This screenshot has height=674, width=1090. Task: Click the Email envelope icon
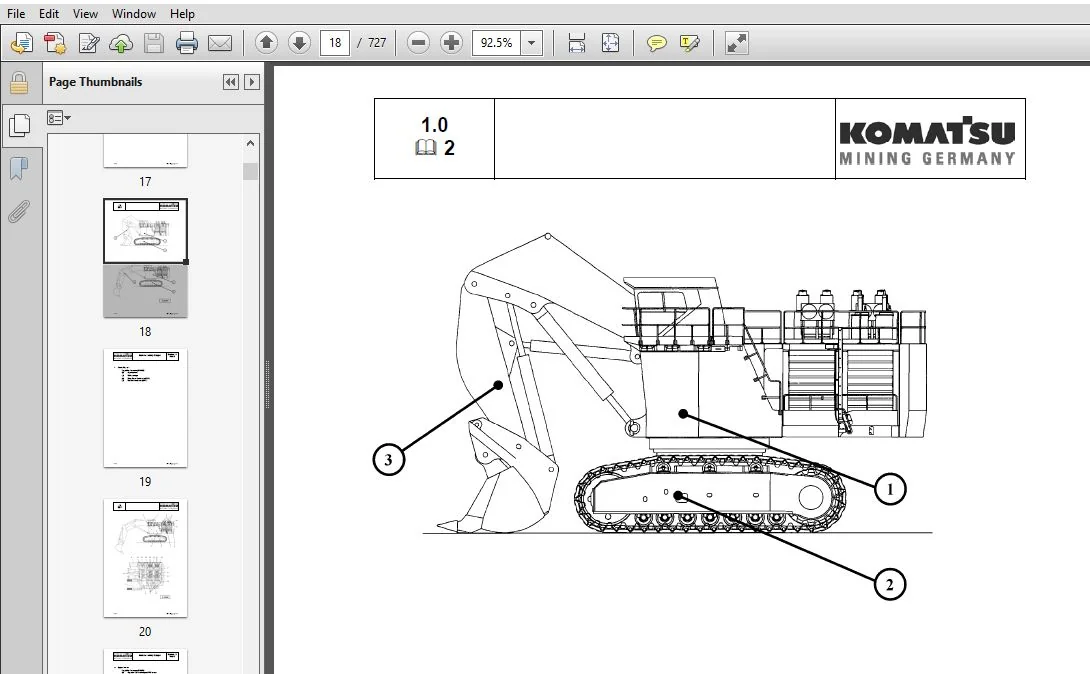point(220,43)
